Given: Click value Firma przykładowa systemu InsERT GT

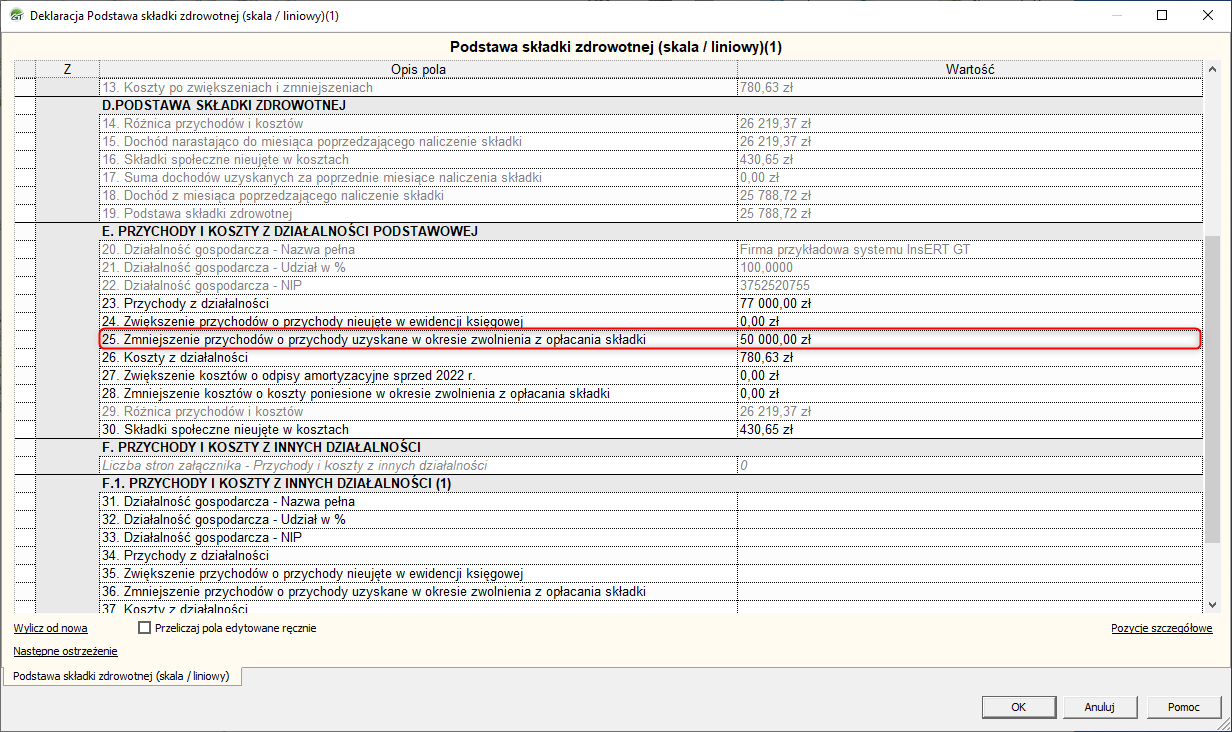Looking at the screenshot, I should (969, 249).
